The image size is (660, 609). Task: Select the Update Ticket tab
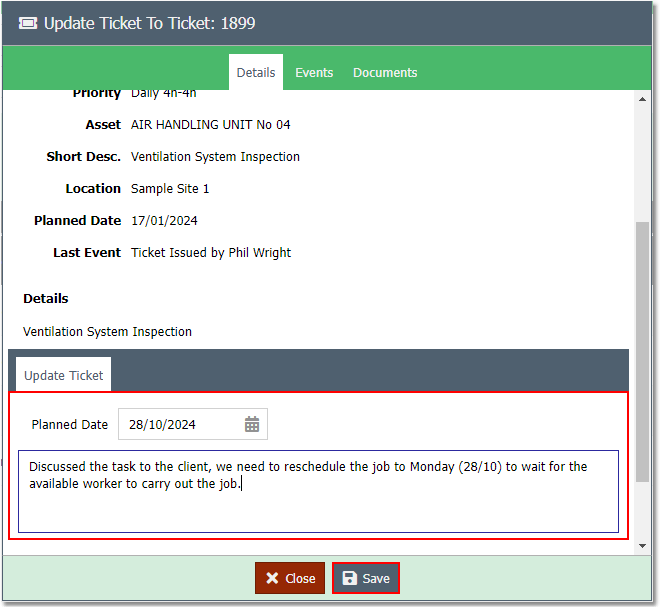coord(64,375)
